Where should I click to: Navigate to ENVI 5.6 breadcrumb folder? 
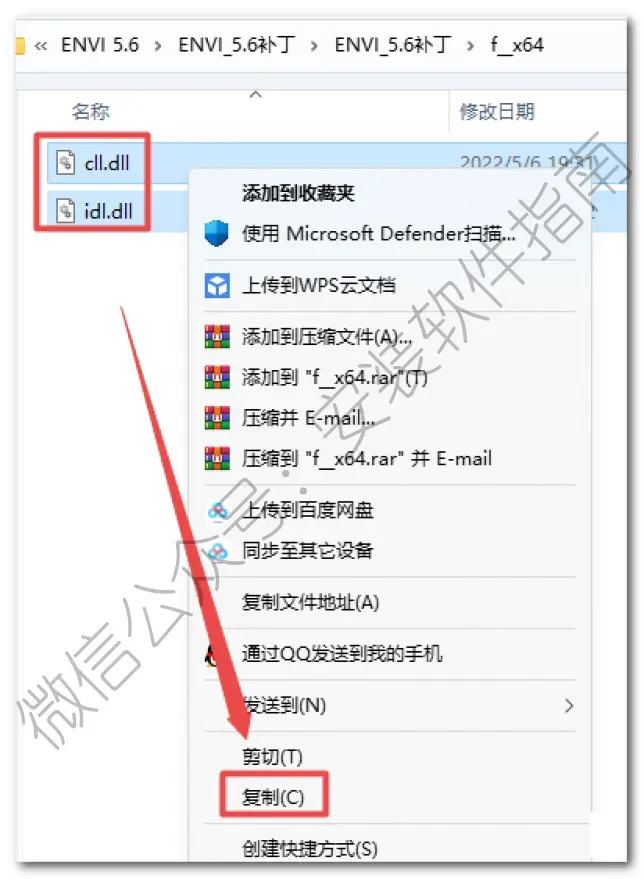tap(100, 45)
